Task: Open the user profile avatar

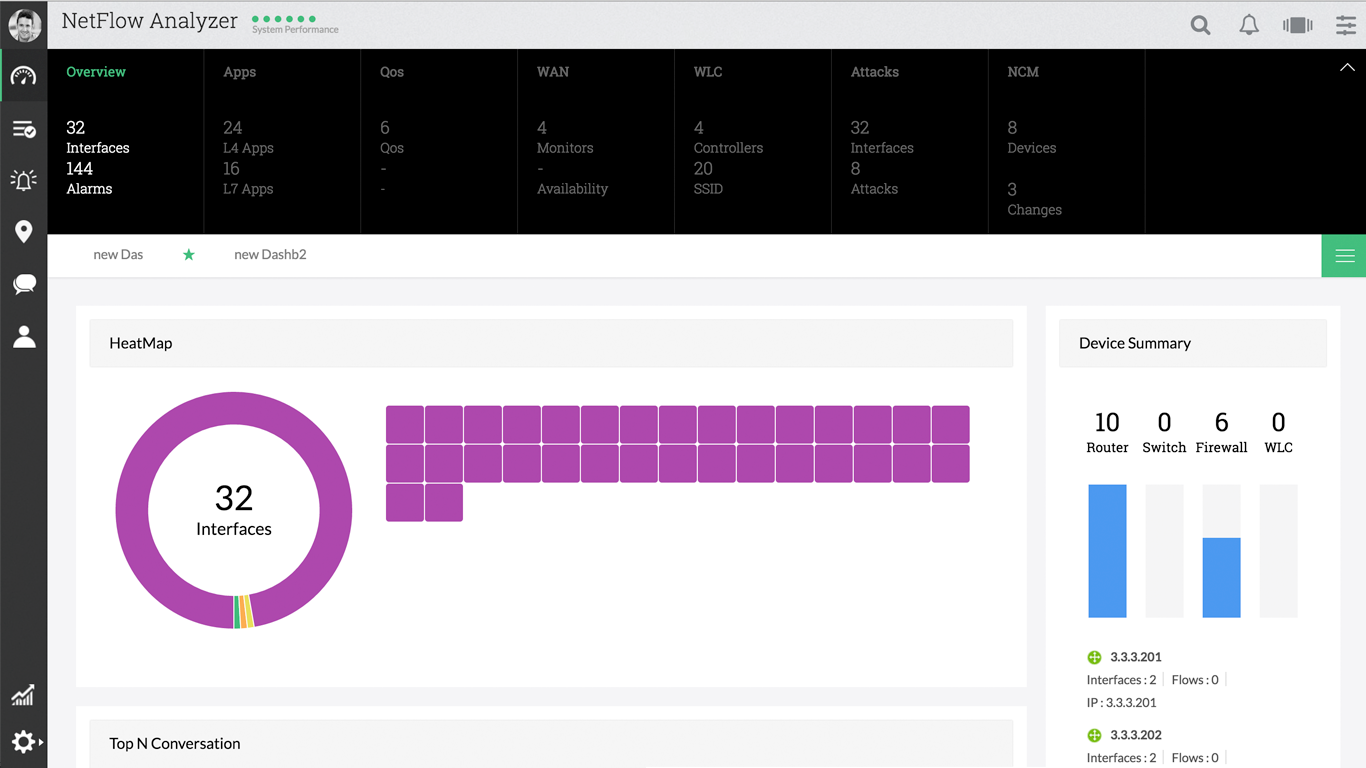Action: pyautogui.click(x=24, y=25)
